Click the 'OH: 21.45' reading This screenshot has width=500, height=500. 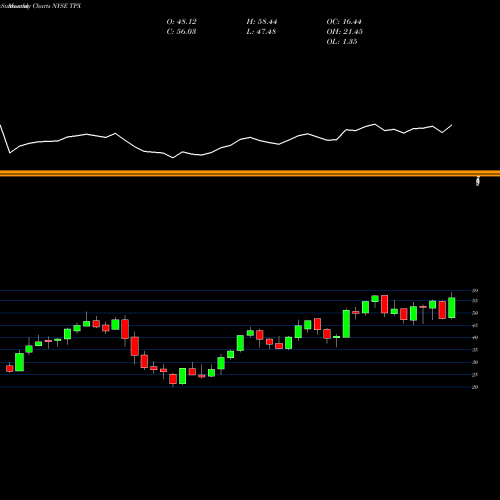[x=345, y=32]
